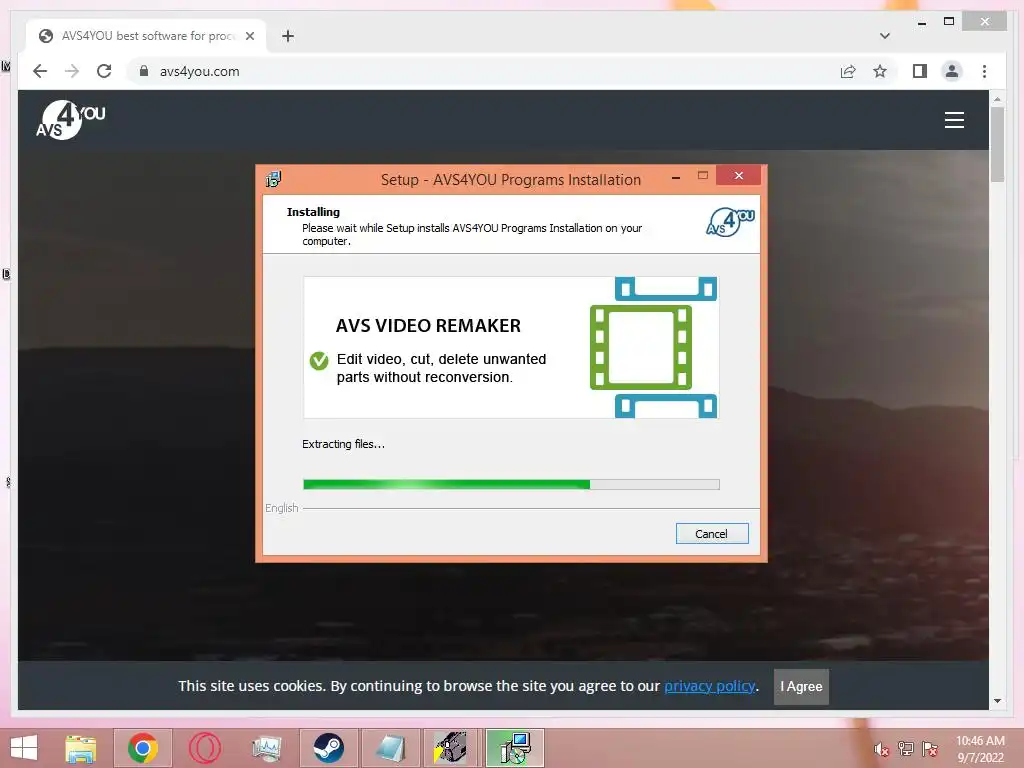Click the installation progress bar

[511, 485]
